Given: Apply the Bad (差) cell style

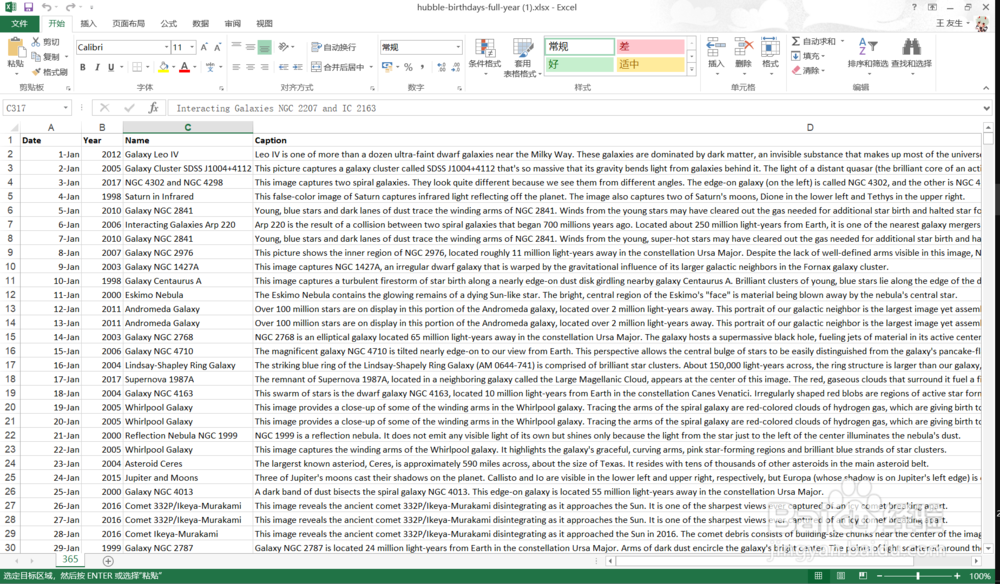Looking at the screenshot, I should pos(650,47).
